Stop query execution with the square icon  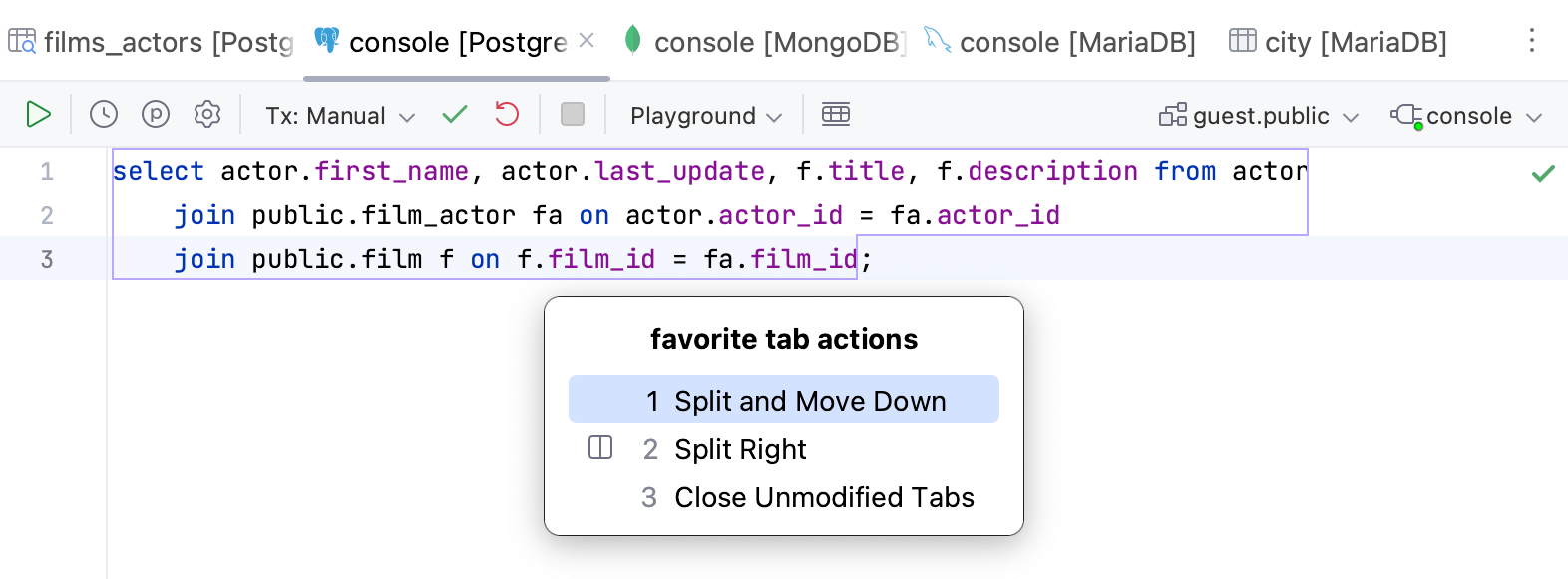tap(572, 114)
